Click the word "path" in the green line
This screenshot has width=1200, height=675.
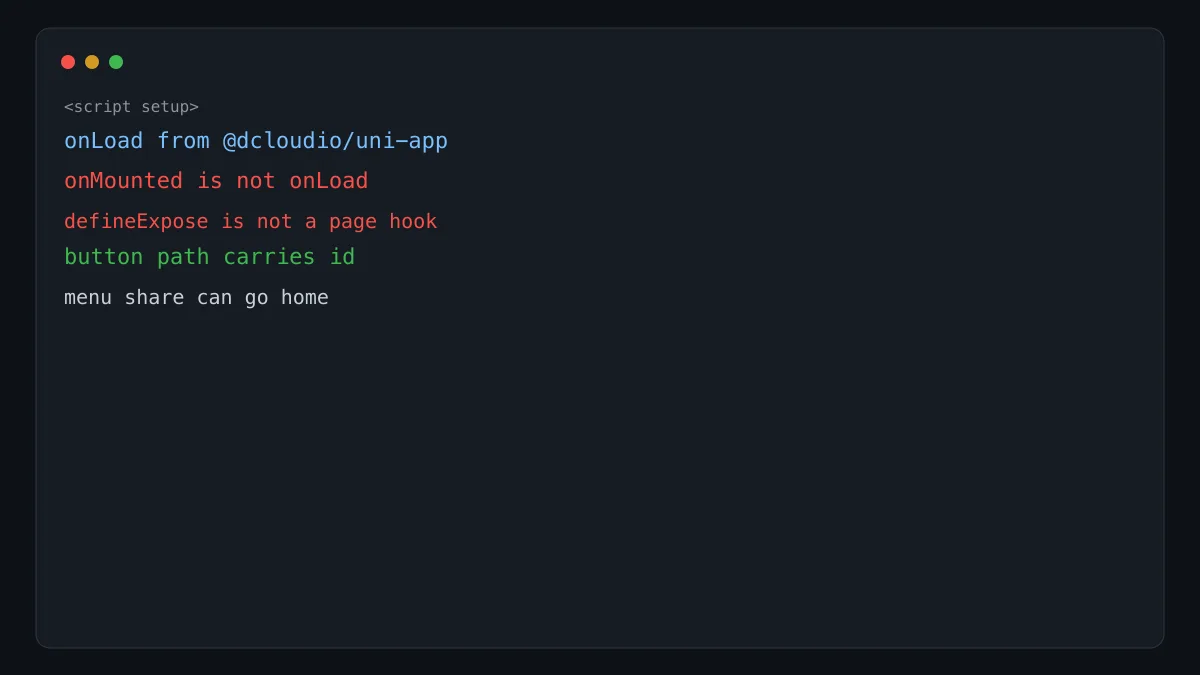click(183, 257)
